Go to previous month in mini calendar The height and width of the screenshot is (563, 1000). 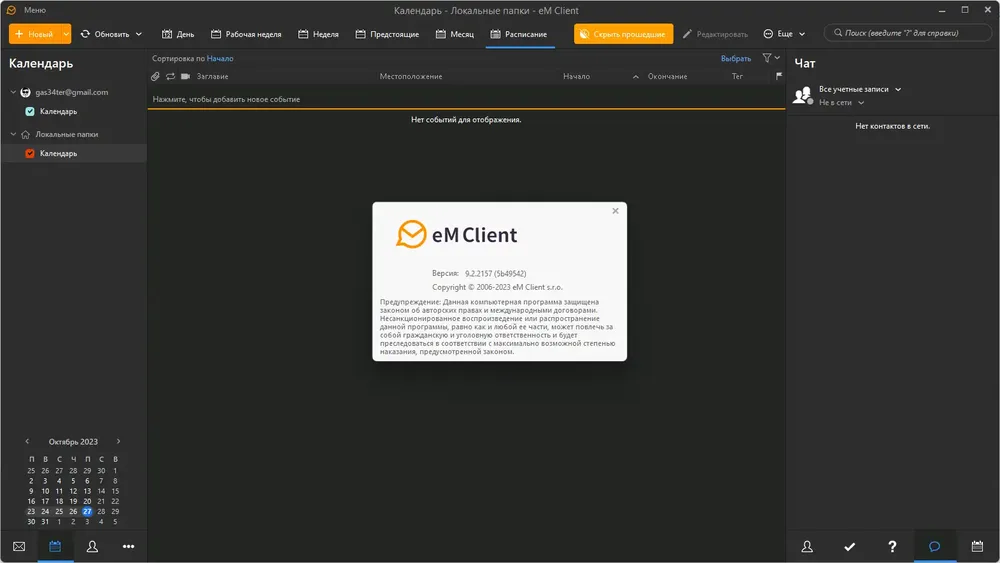pos(27,441)
